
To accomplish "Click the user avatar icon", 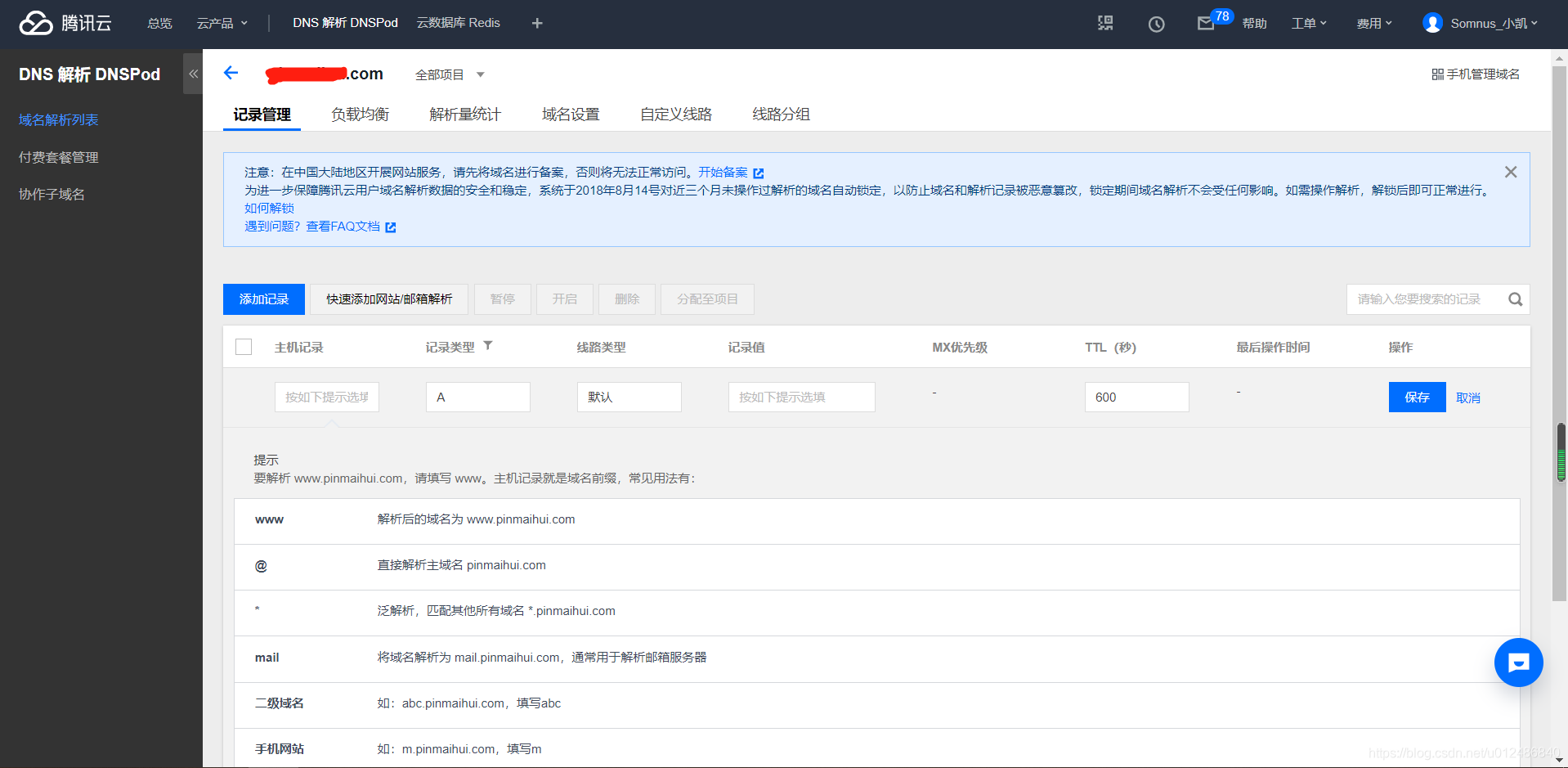I will (1432, 23).
